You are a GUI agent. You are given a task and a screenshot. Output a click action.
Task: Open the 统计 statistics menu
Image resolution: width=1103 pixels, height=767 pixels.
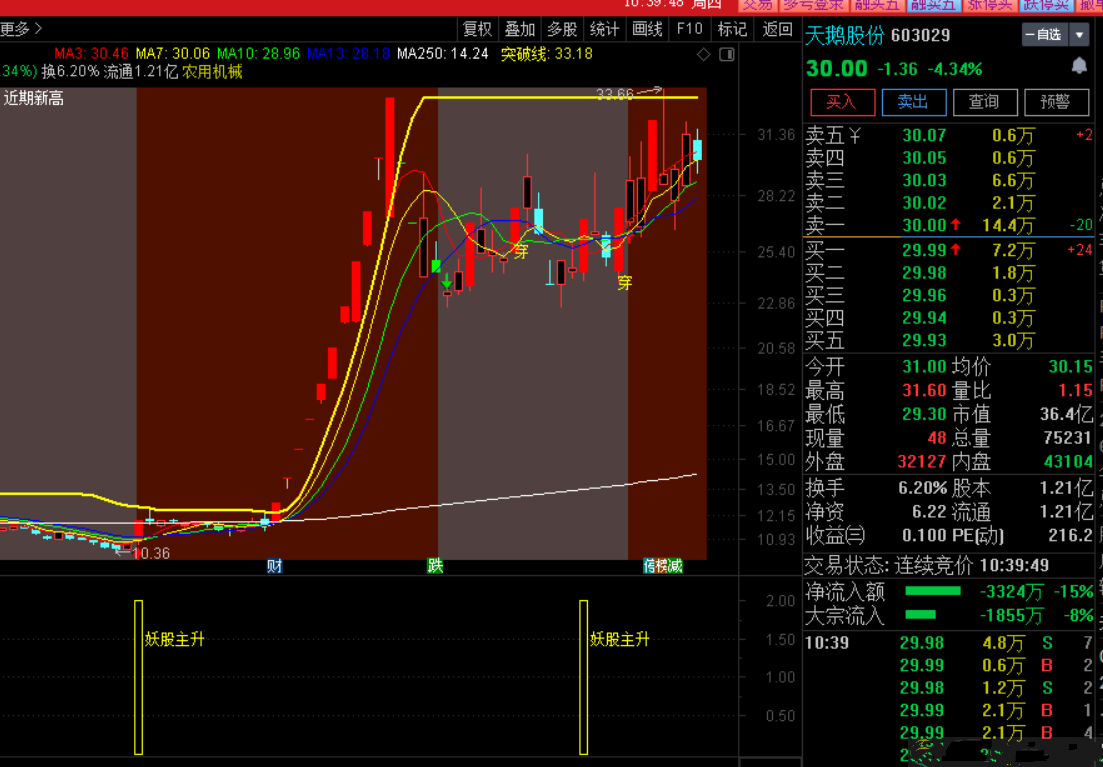604,30
